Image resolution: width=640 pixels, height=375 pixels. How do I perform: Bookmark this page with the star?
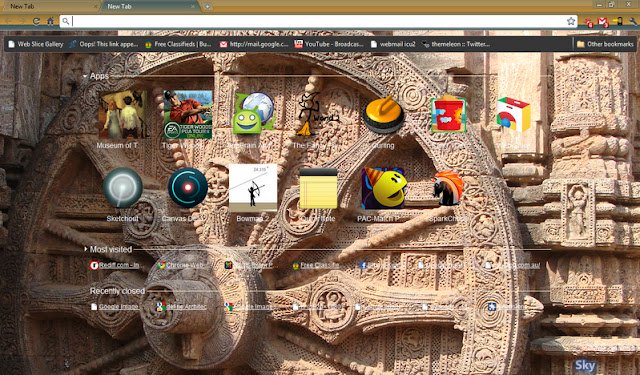click(x=571, y=21)
